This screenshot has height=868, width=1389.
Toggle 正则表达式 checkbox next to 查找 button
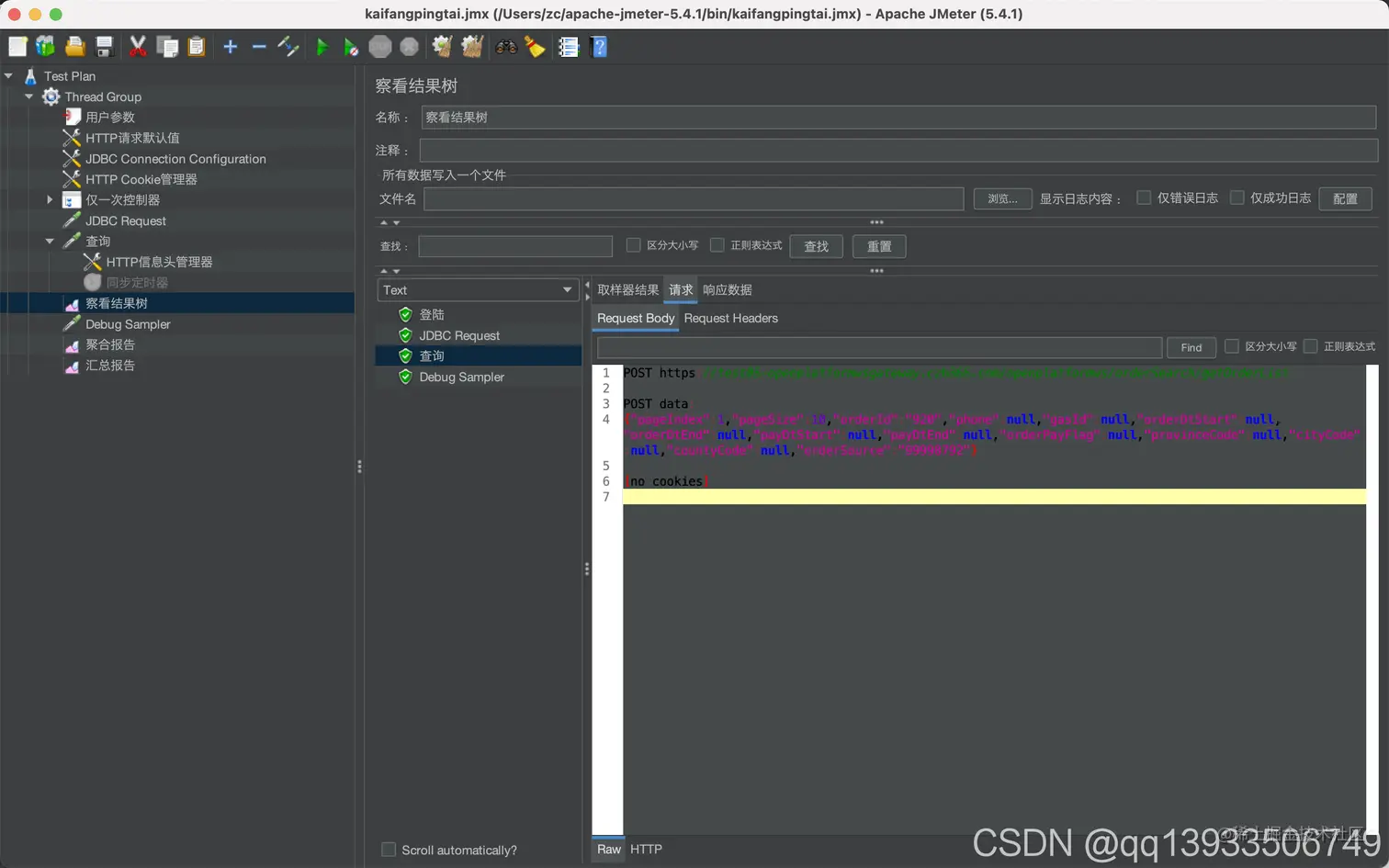point(717,245)
